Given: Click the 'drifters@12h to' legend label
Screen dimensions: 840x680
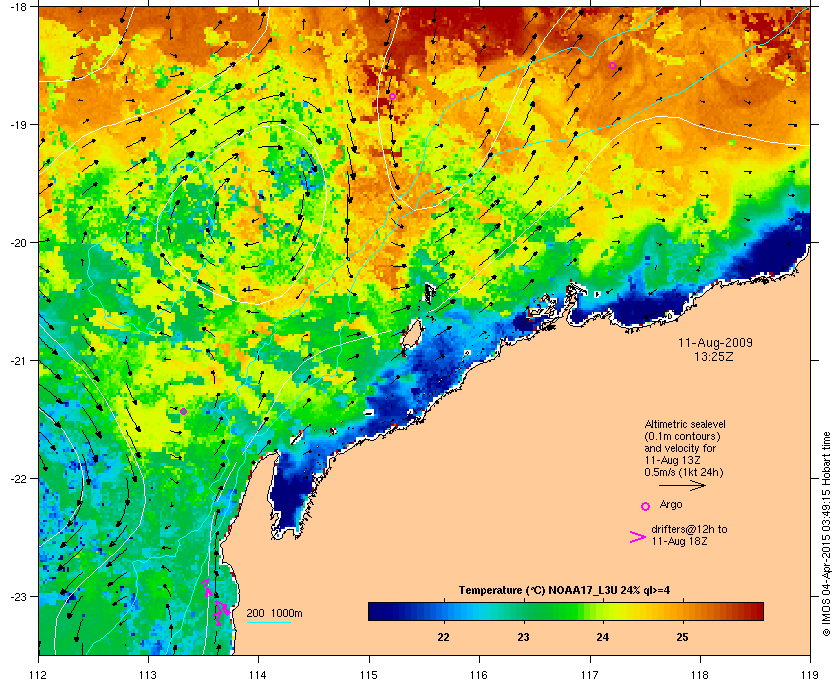Looking at the screenshot, I should point(689,529).
